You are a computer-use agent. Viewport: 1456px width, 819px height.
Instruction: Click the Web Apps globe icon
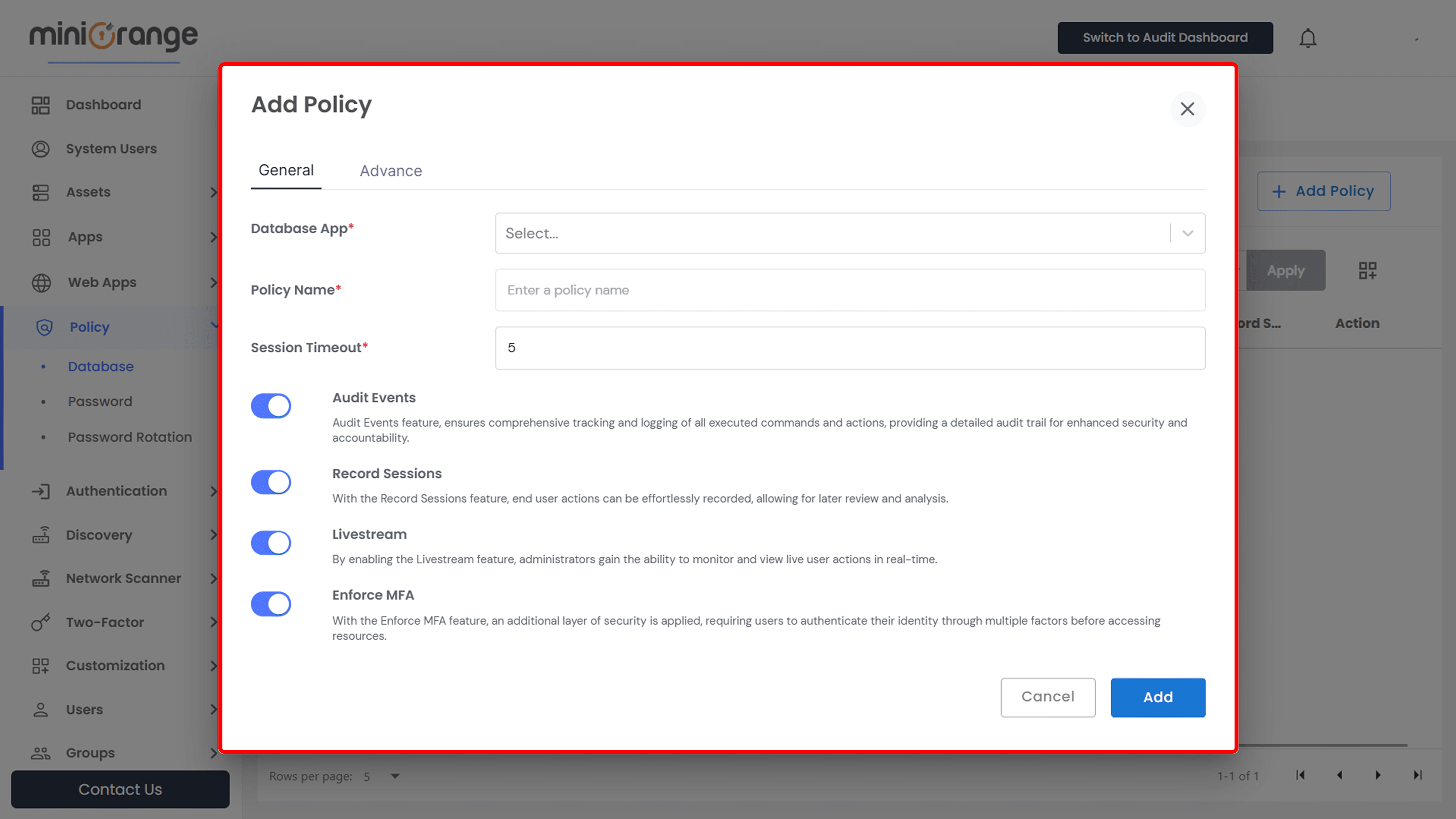41,282
